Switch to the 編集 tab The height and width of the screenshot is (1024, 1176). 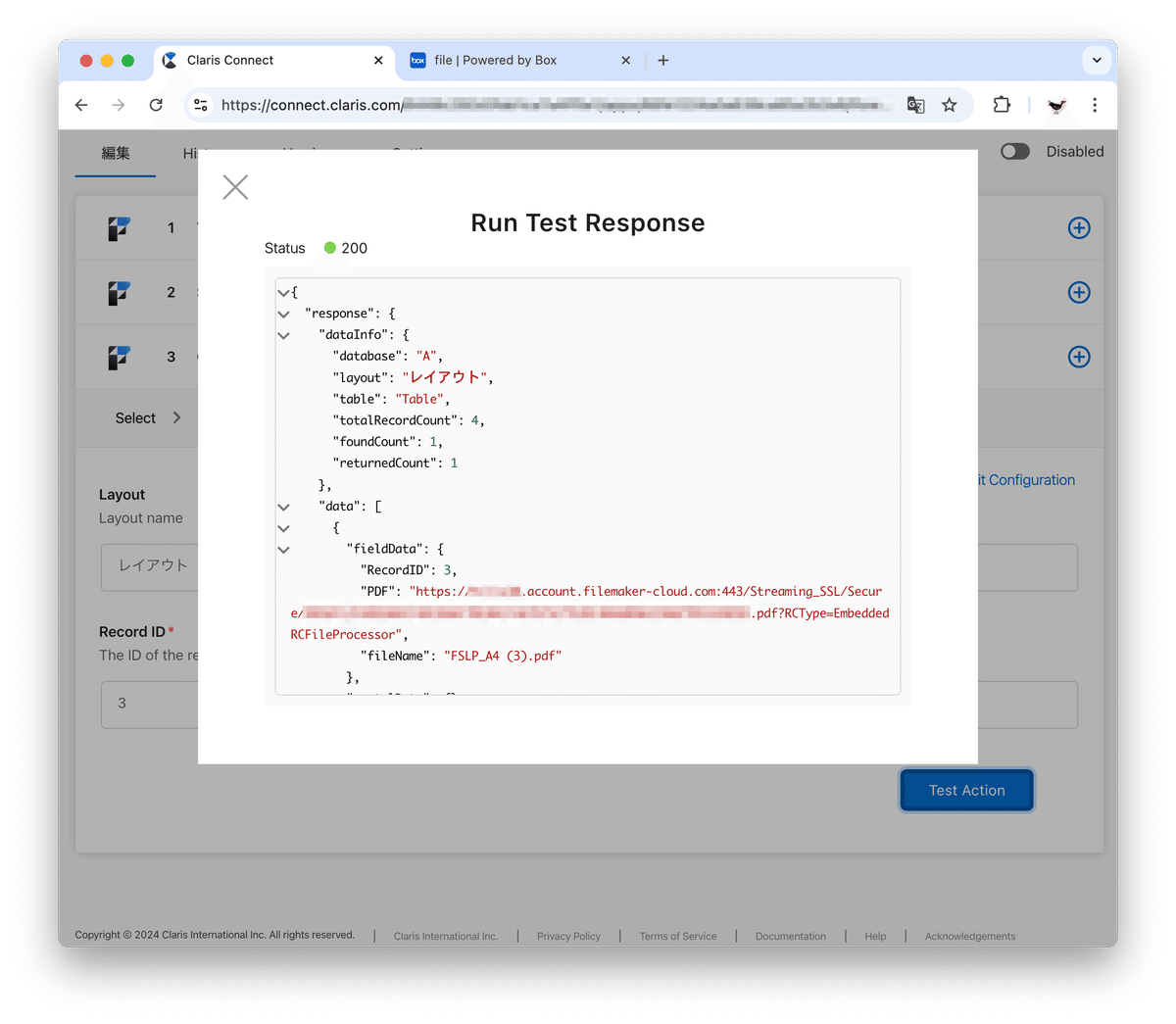point(115,153)
